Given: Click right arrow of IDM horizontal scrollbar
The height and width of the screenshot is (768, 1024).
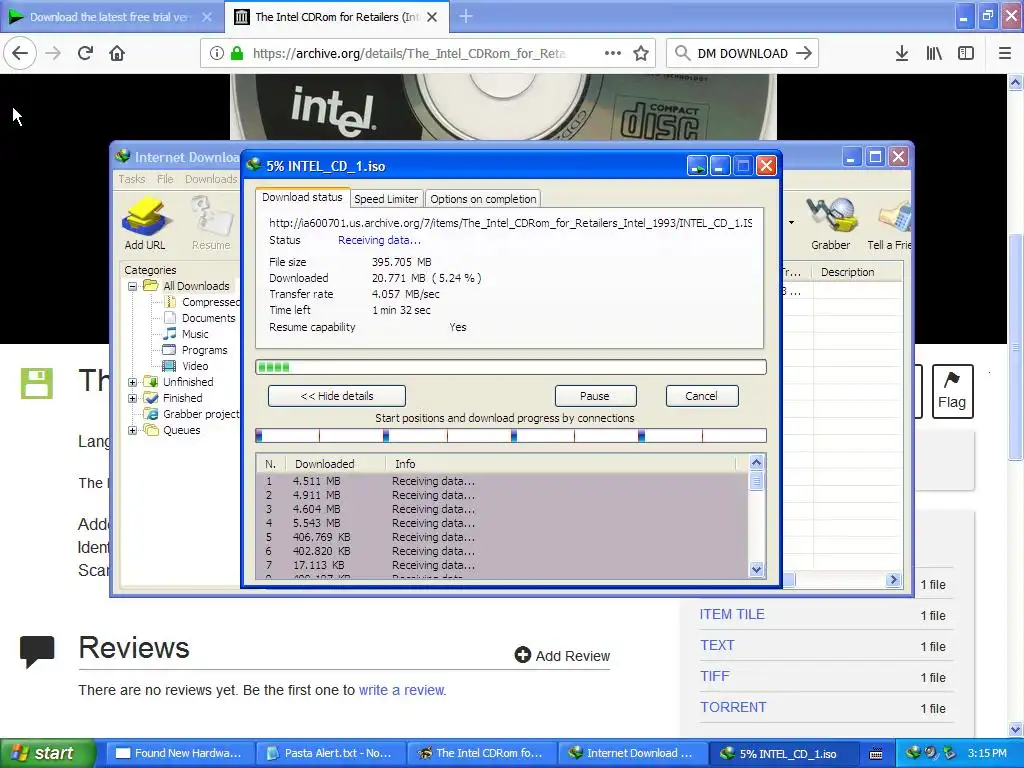Looking at the screenshot, I should click(893, 580).
